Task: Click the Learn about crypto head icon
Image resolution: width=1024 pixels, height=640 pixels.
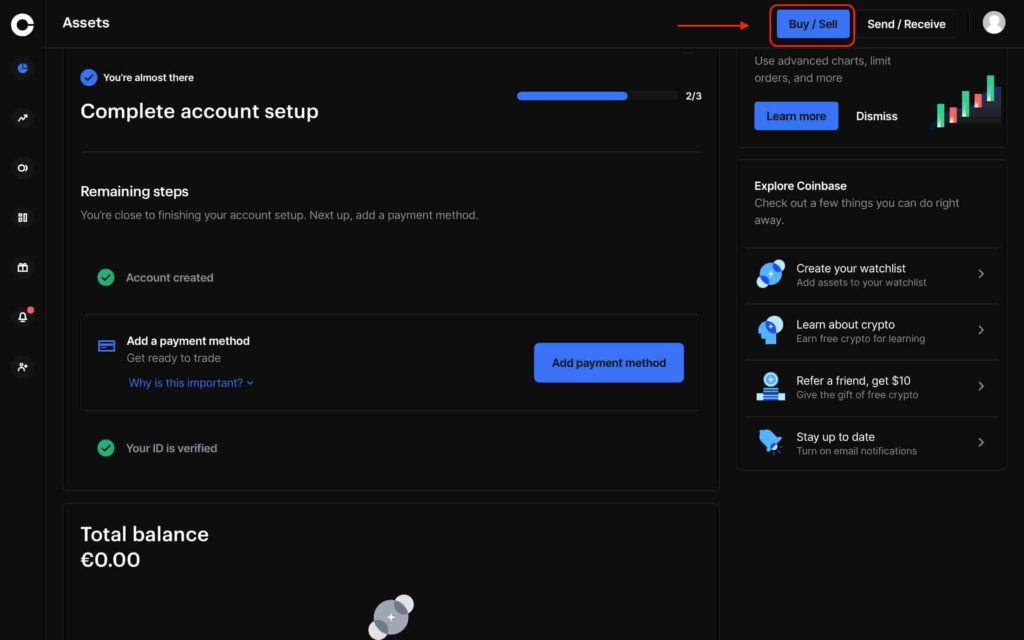Action: (x=771, y=330)
